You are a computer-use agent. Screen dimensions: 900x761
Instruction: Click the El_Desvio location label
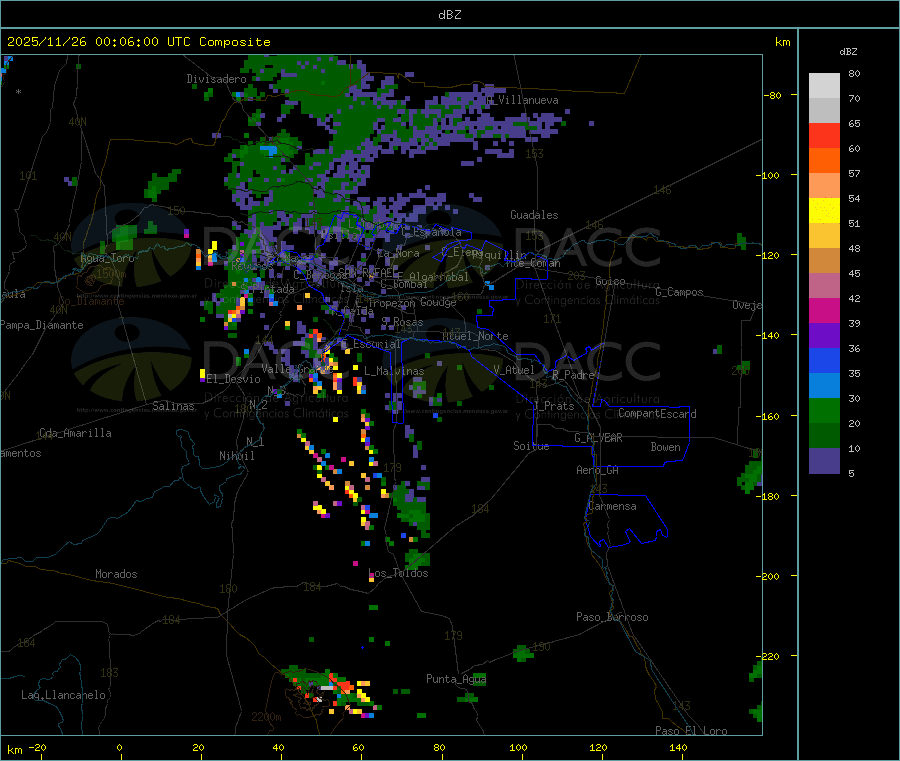234,379
